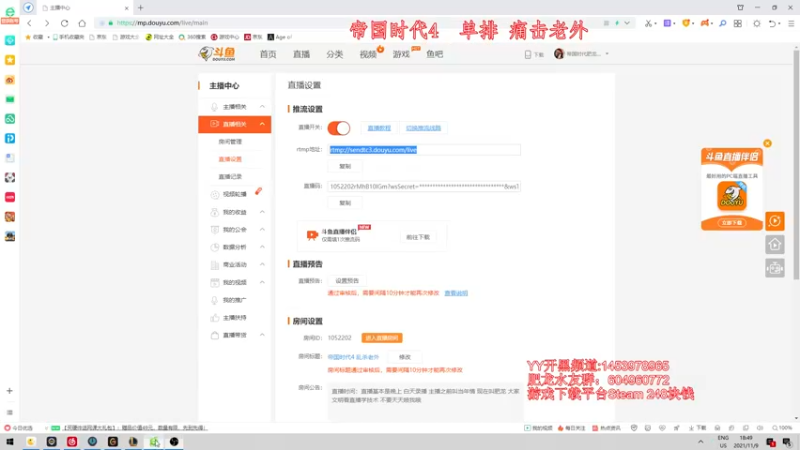Viewport: 800px width, 450px height.
Task: Select 直播设置 in the sidebar
Action: pyautogui.click(x=230, y=159)
